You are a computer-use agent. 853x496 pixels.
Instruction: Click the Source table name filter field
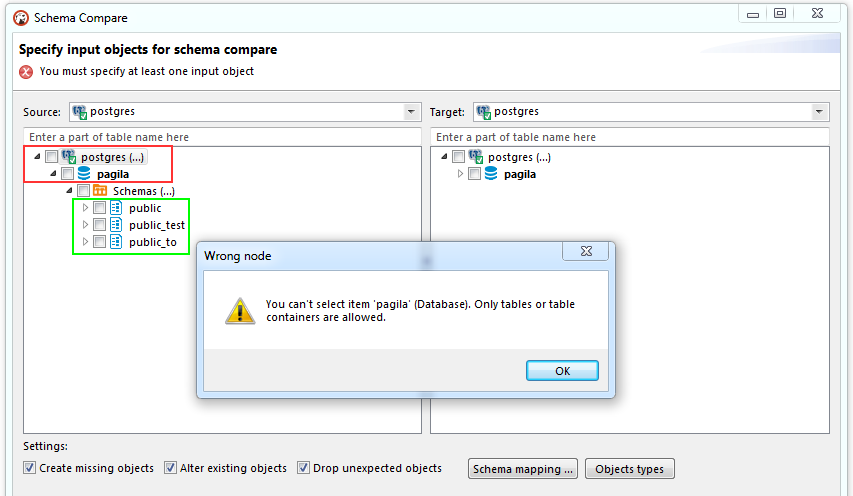(222, 137)
